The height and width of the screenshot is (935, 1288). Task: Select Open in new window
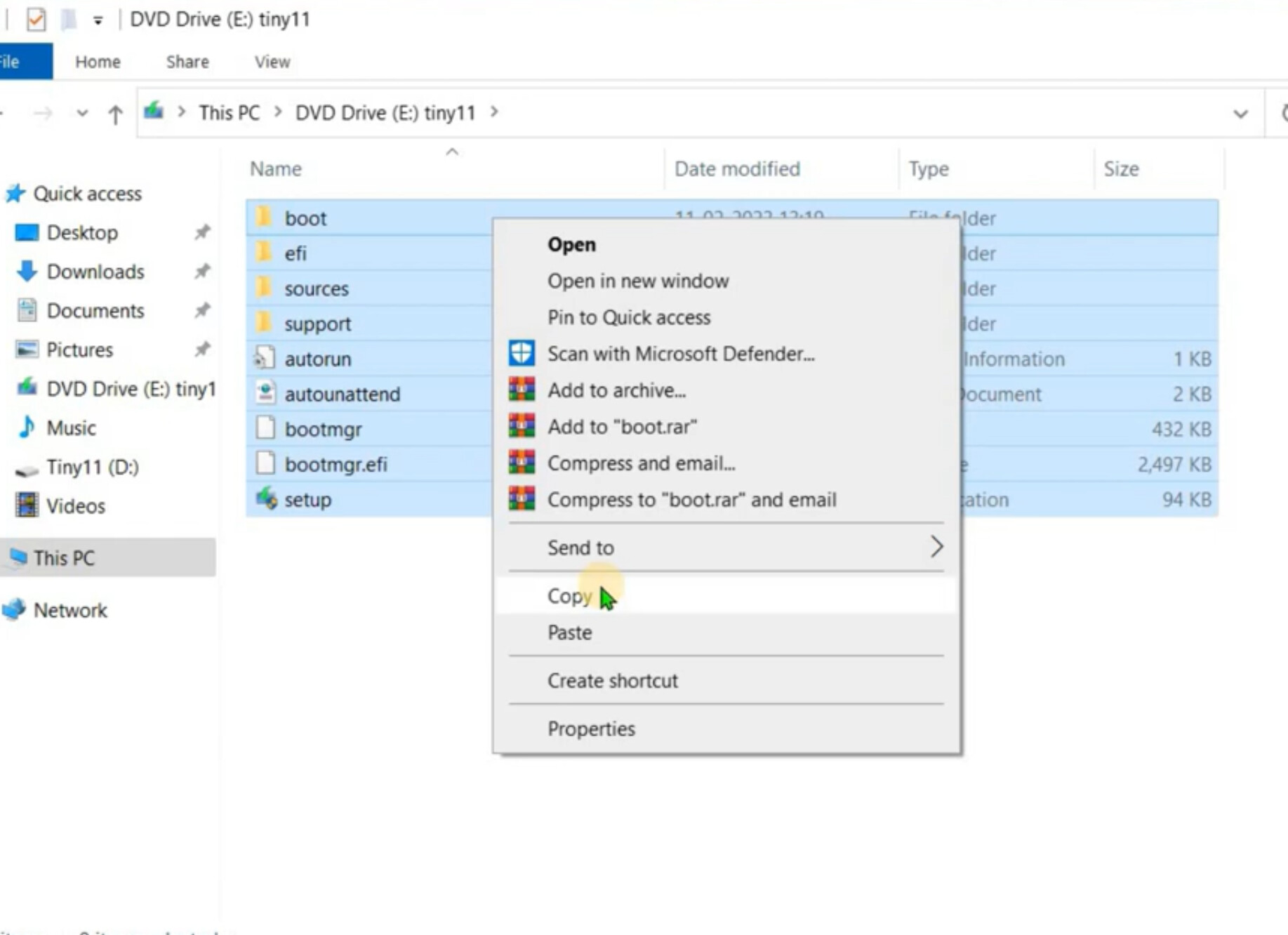tap(726, 281)
